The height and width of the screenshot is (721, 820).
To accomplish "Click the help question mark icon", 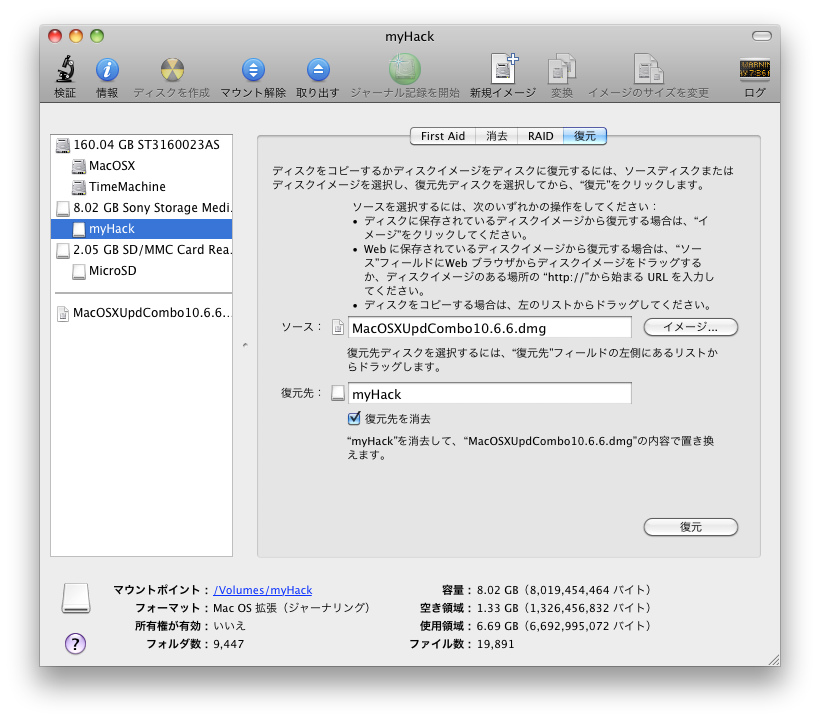I will pyautogui.click(x=75, y=644).
